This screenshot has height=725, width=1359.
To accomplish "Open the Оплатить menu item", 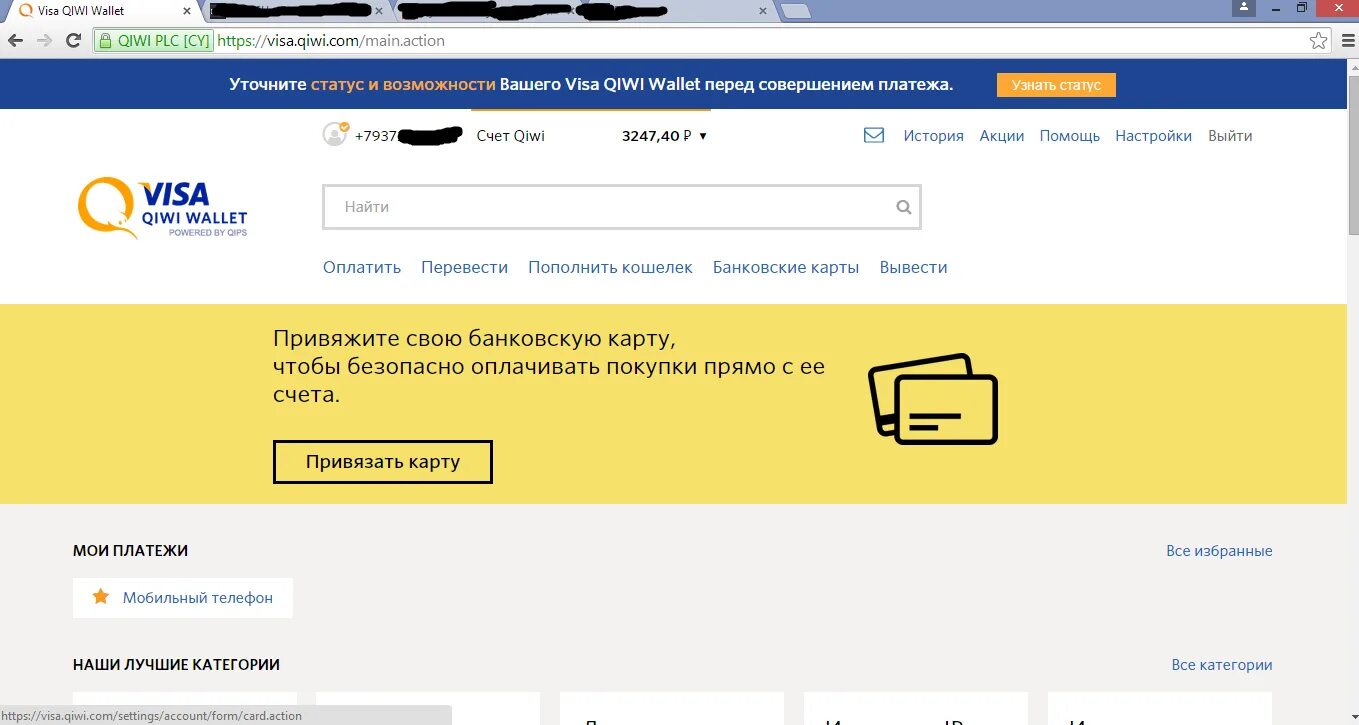I will pos(362,267).
